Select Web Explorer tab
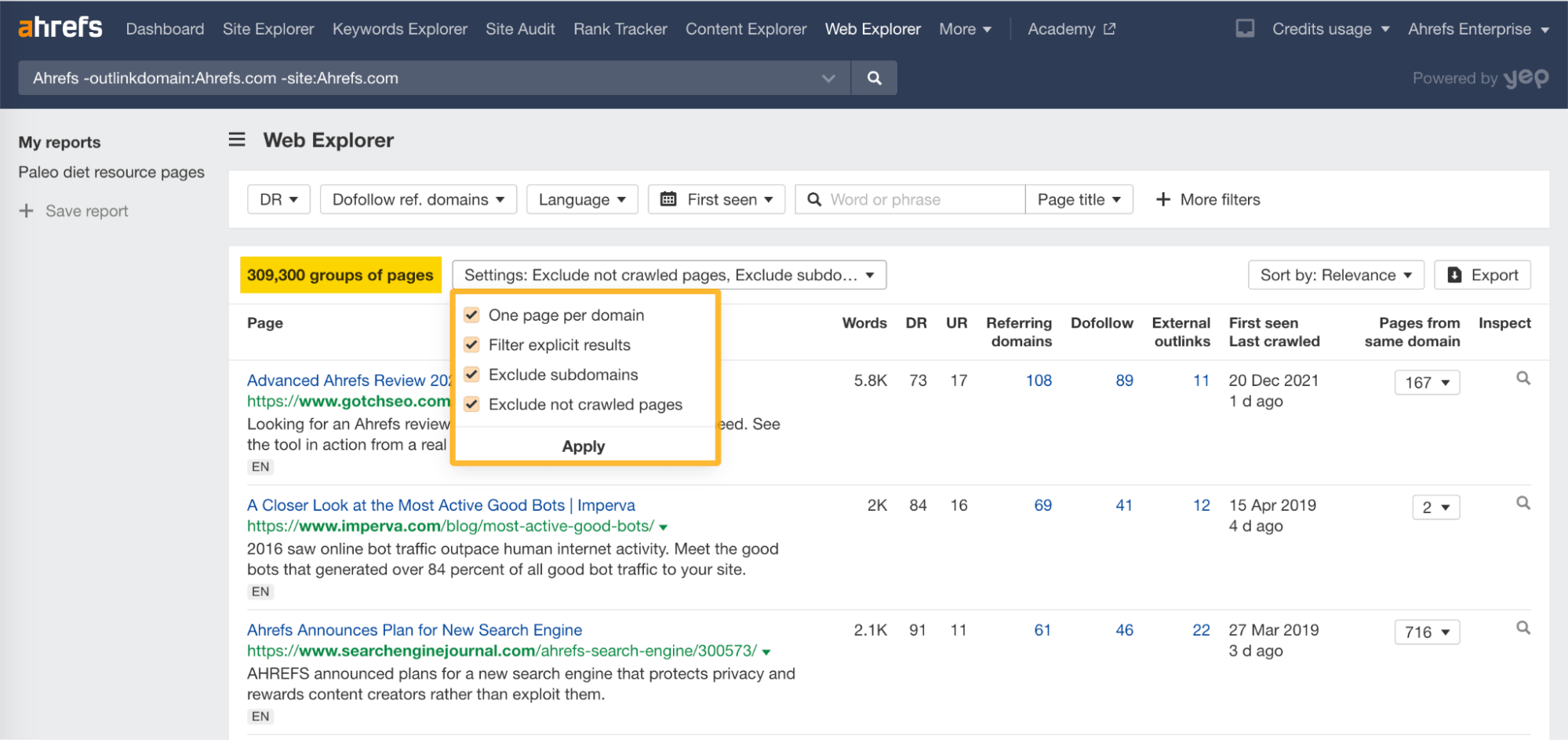Image resolution: width=1568 pixels, height=740 pixels. pyautogui.click(x=873, y=29)
